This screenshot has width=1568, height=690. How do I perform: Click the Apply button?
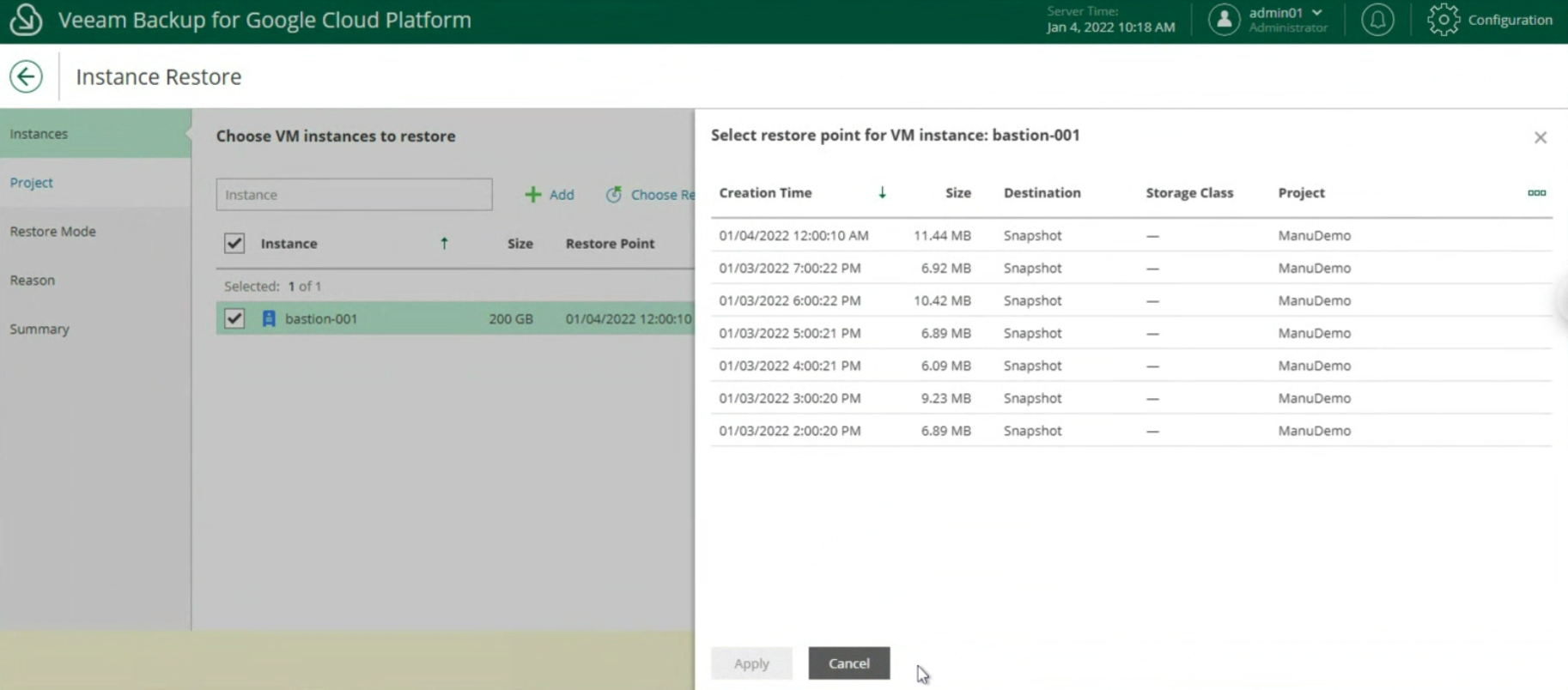[x=751, y=663]
